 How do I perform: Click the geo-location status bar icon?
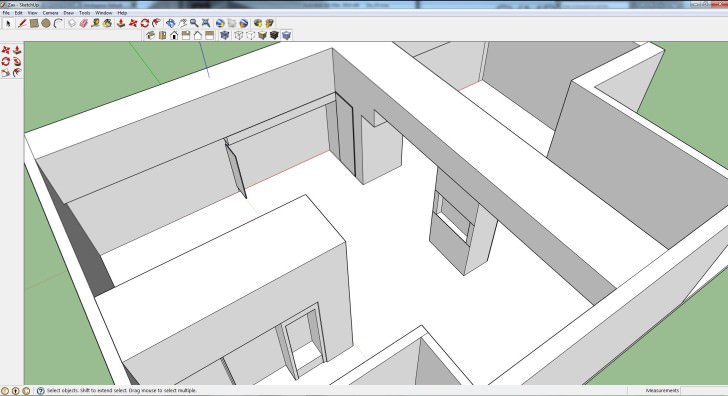click(x=5, y=391)
